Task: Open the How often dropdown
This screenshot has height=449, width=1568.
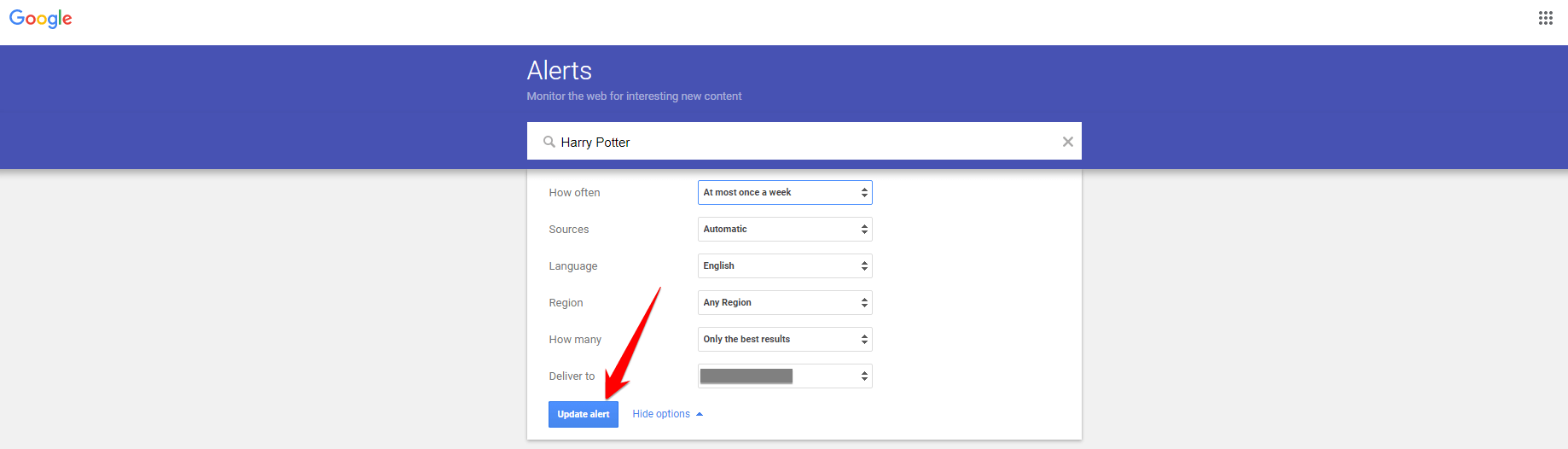Action: pos(785,192)
